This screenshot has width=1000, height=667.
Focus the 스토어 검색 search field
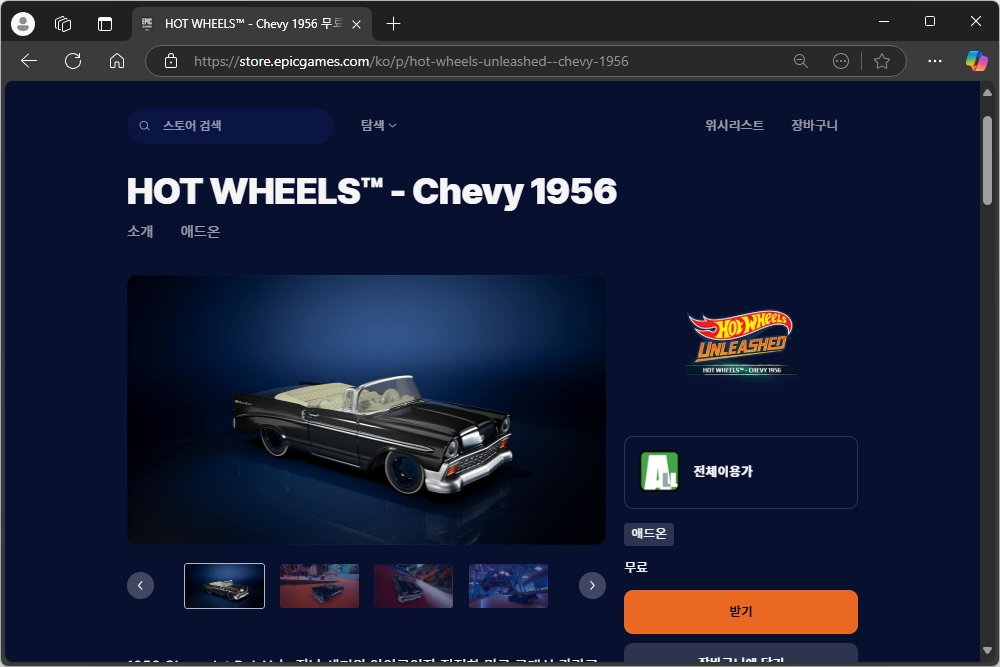tap(230, 126)
